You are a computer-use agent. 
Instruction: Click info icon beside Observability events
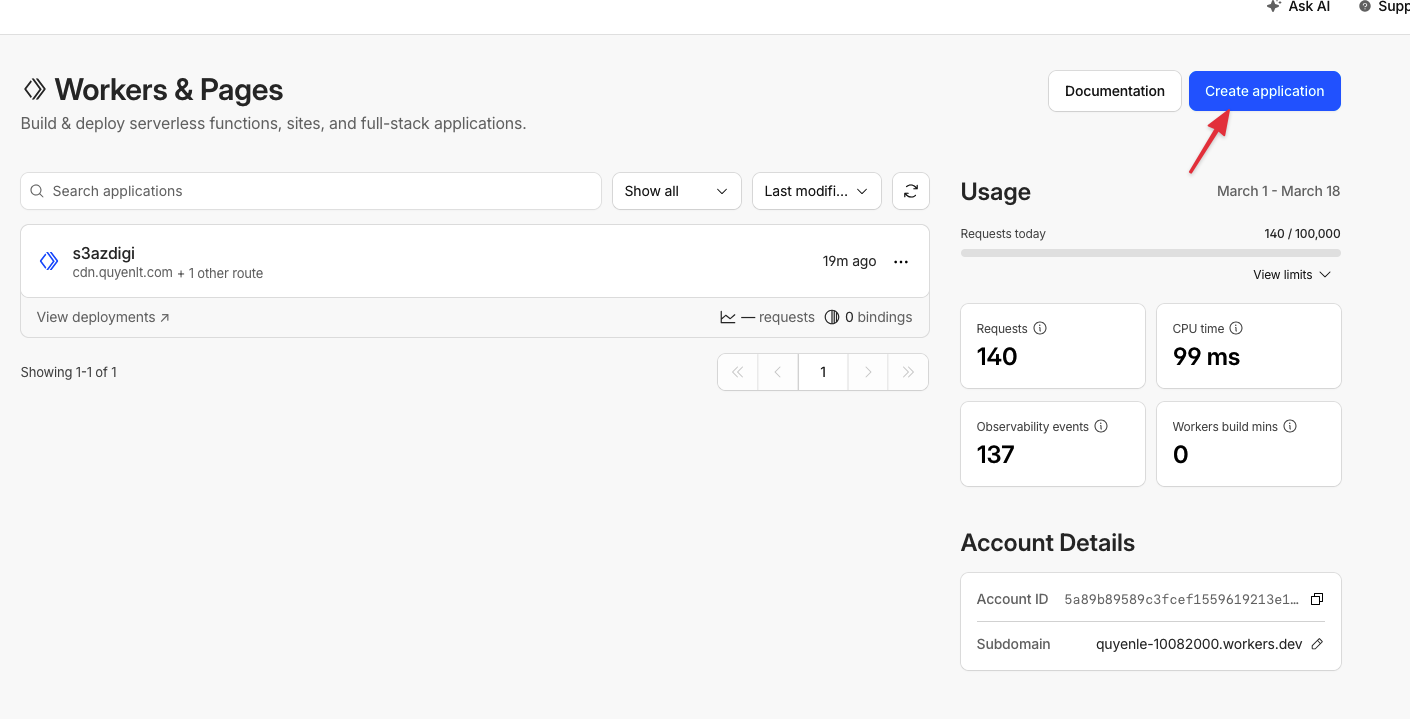1101,426
